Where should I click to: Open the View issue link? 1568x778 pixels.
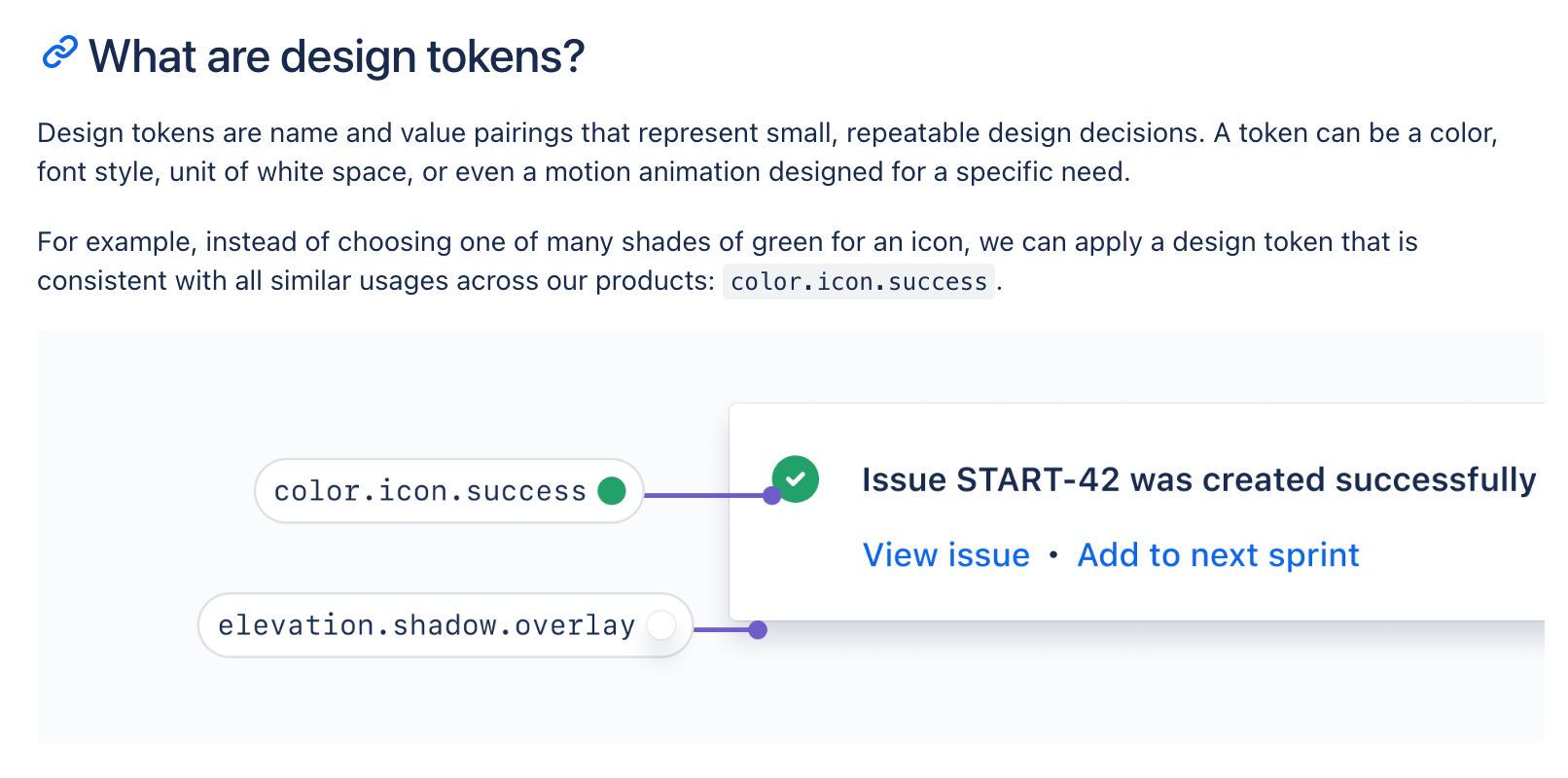click(x=946, y=555)
